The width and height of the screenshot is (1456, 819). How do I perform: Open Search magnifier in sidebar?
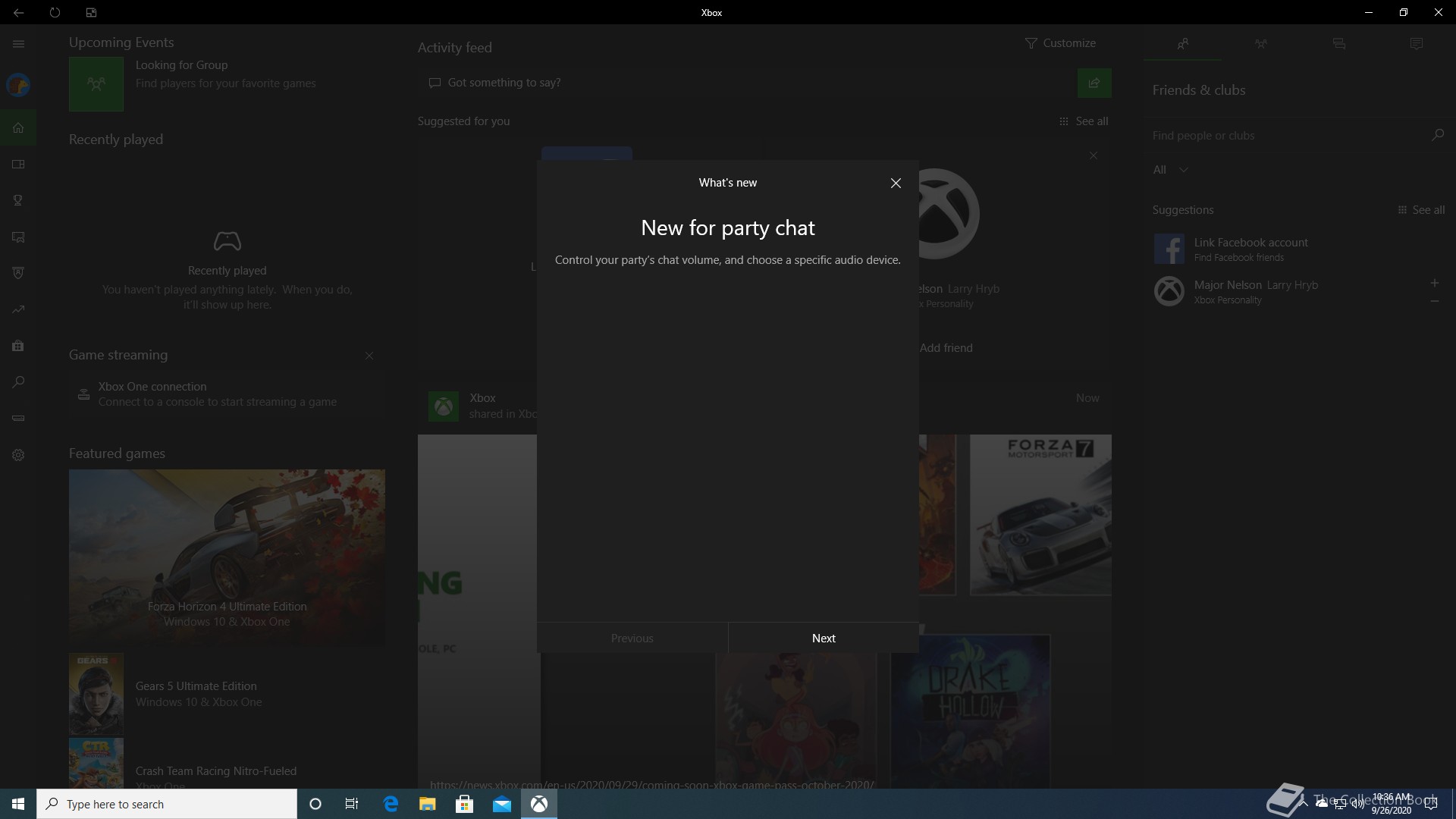pyautogui.click(x=18, y=382)
